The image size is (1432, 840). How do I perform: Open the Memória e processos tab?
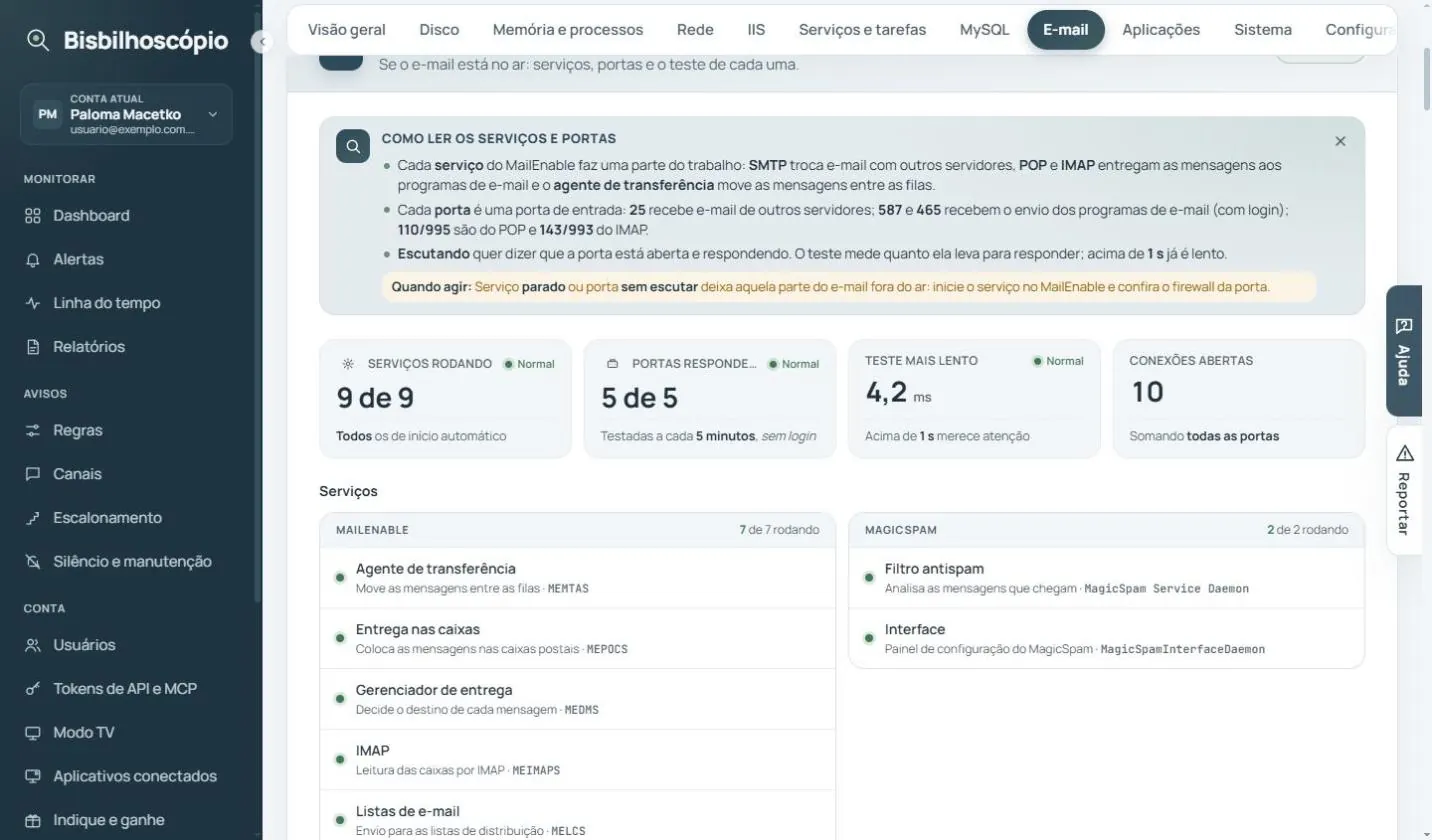568,30
